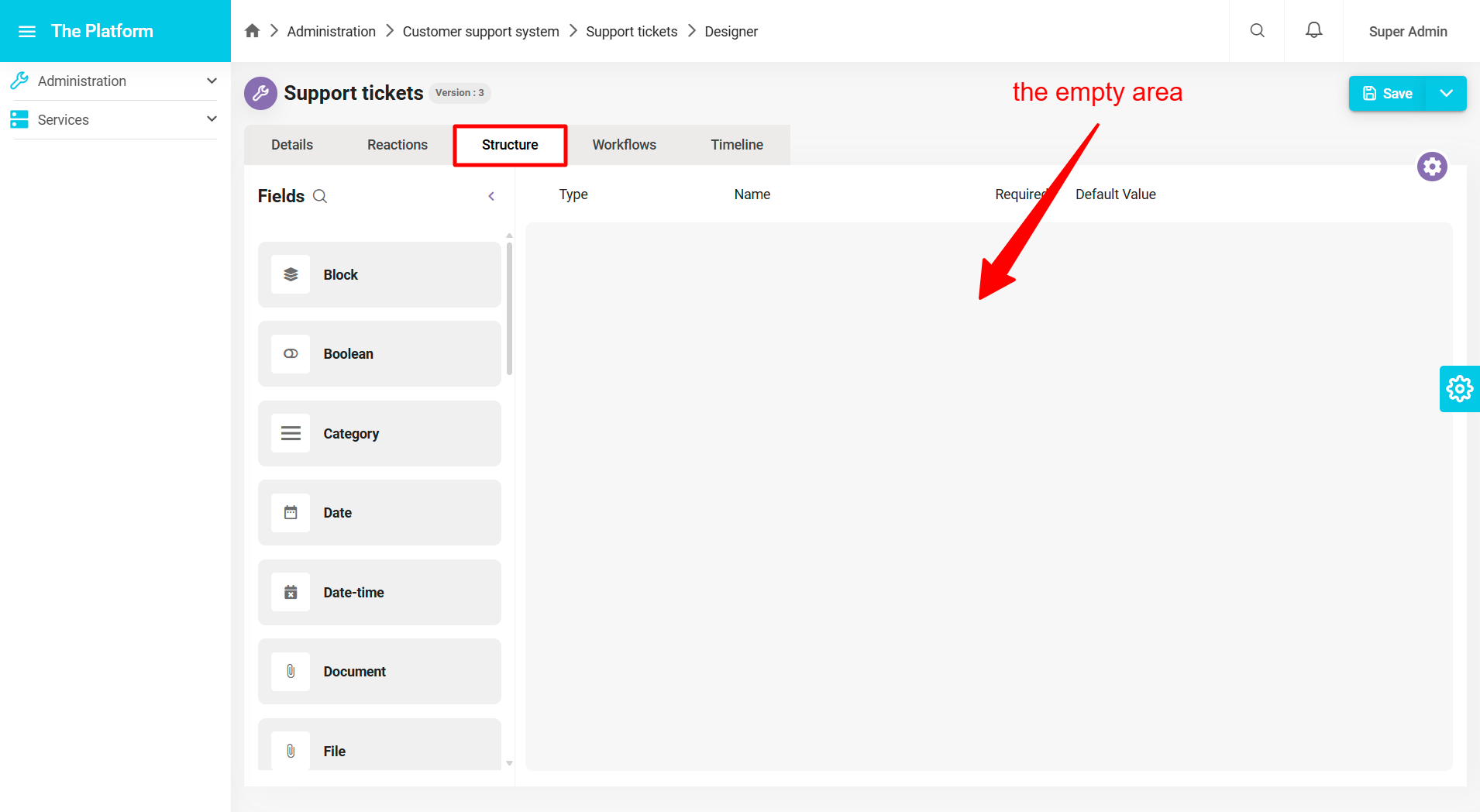
Task: Pick the Block field item
Action: point(379,275)
